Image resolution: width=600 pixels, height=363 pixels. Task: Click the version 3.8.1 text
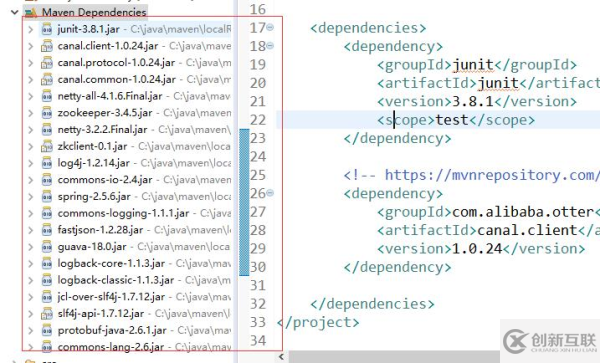point(473,101)
